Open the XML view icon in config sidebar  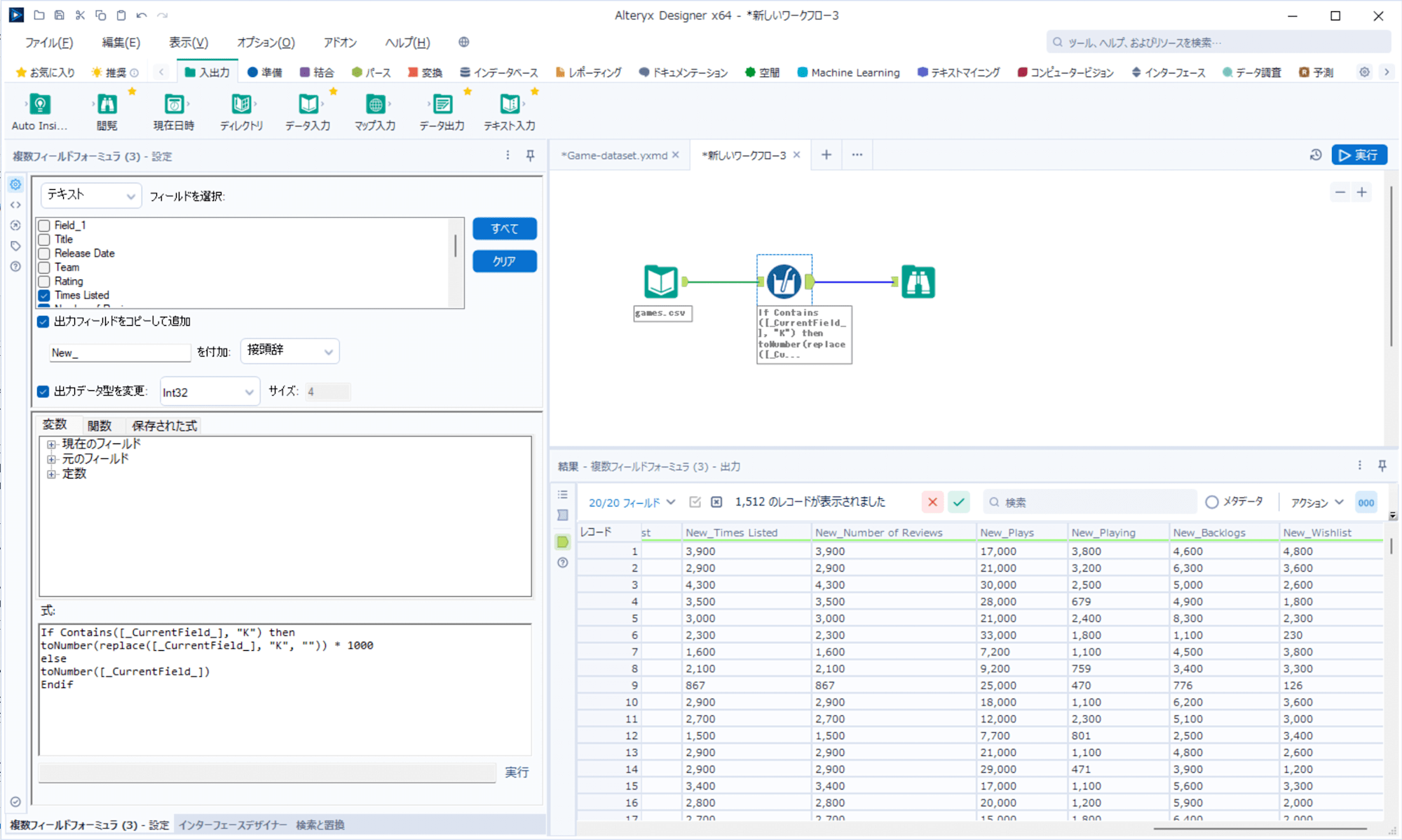click(15, 205)
